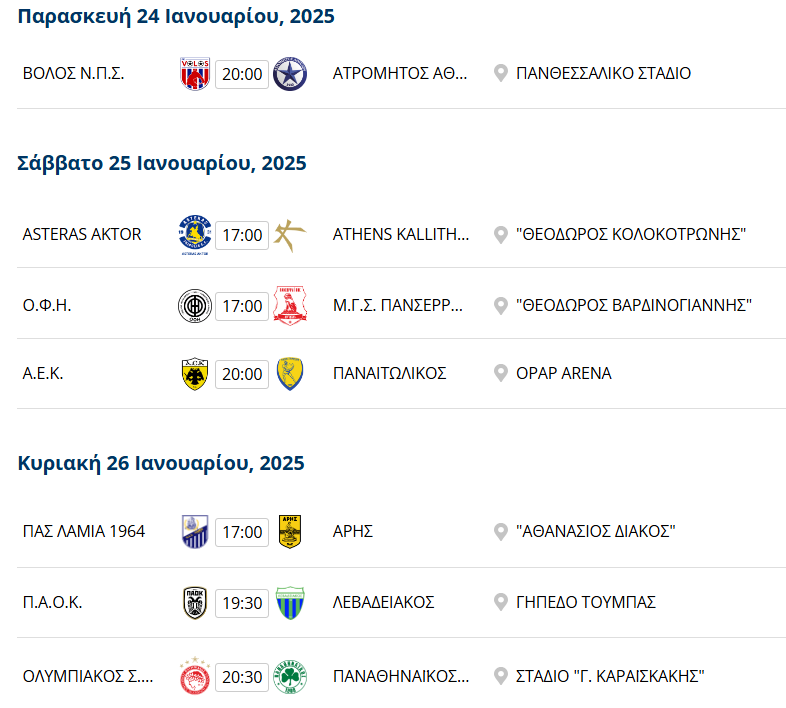Click the Panathinaikos green shamrock crest
The image size is (786, 708).
[x=290, y=677]
